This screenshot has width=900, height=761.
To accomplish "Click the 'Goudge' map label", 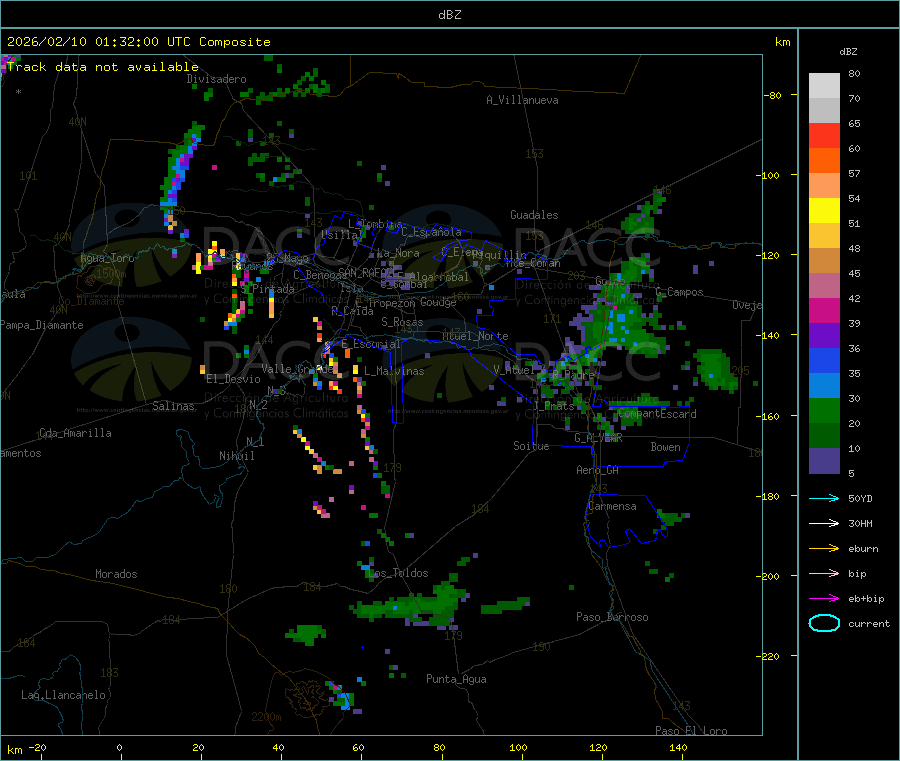I will coord(438,302).
